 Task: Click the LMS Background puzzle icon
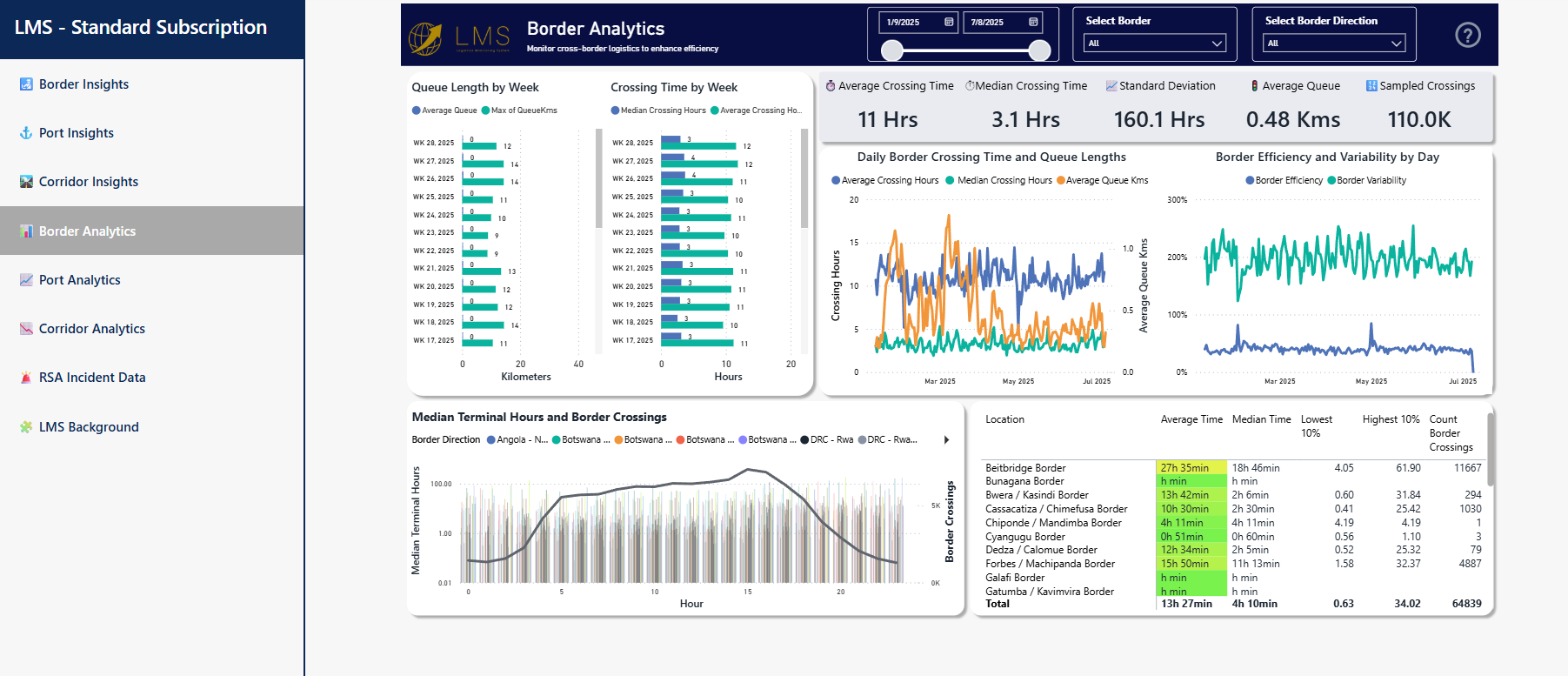click(26, 427)
